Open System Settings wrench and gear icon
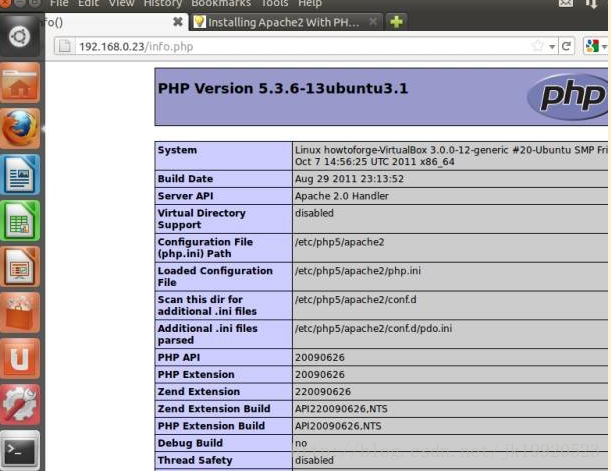611x471 pixels. pos(20,404)
